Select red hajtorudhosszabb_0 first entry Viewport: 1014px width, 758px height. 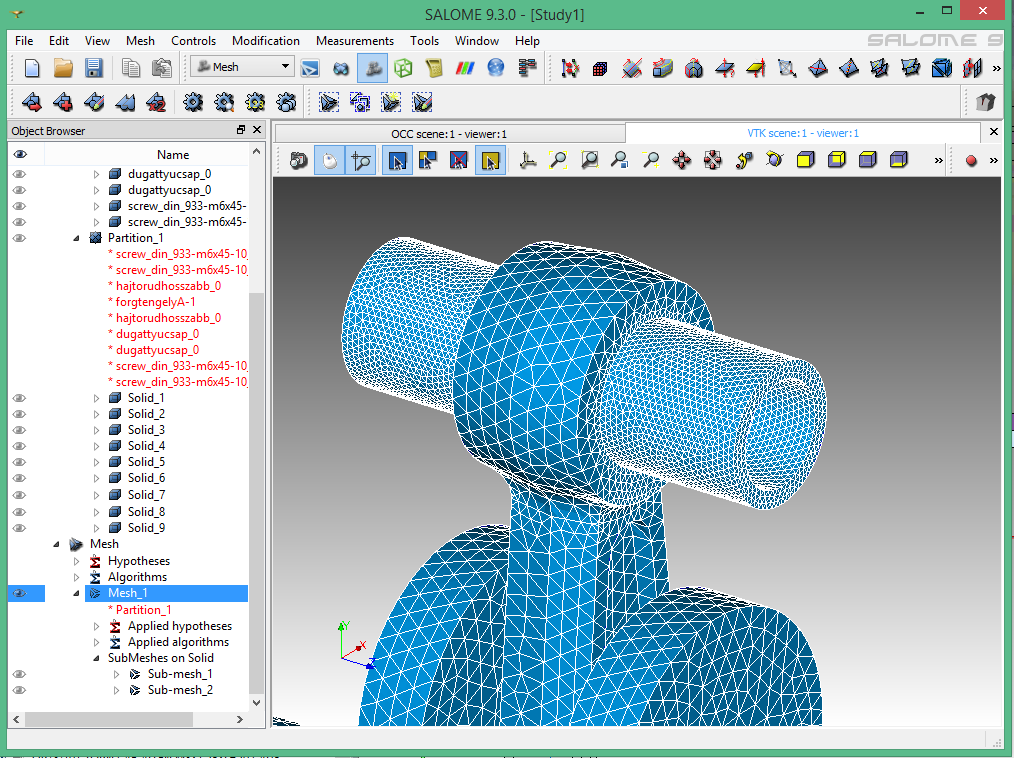click(x=168, y=286)
